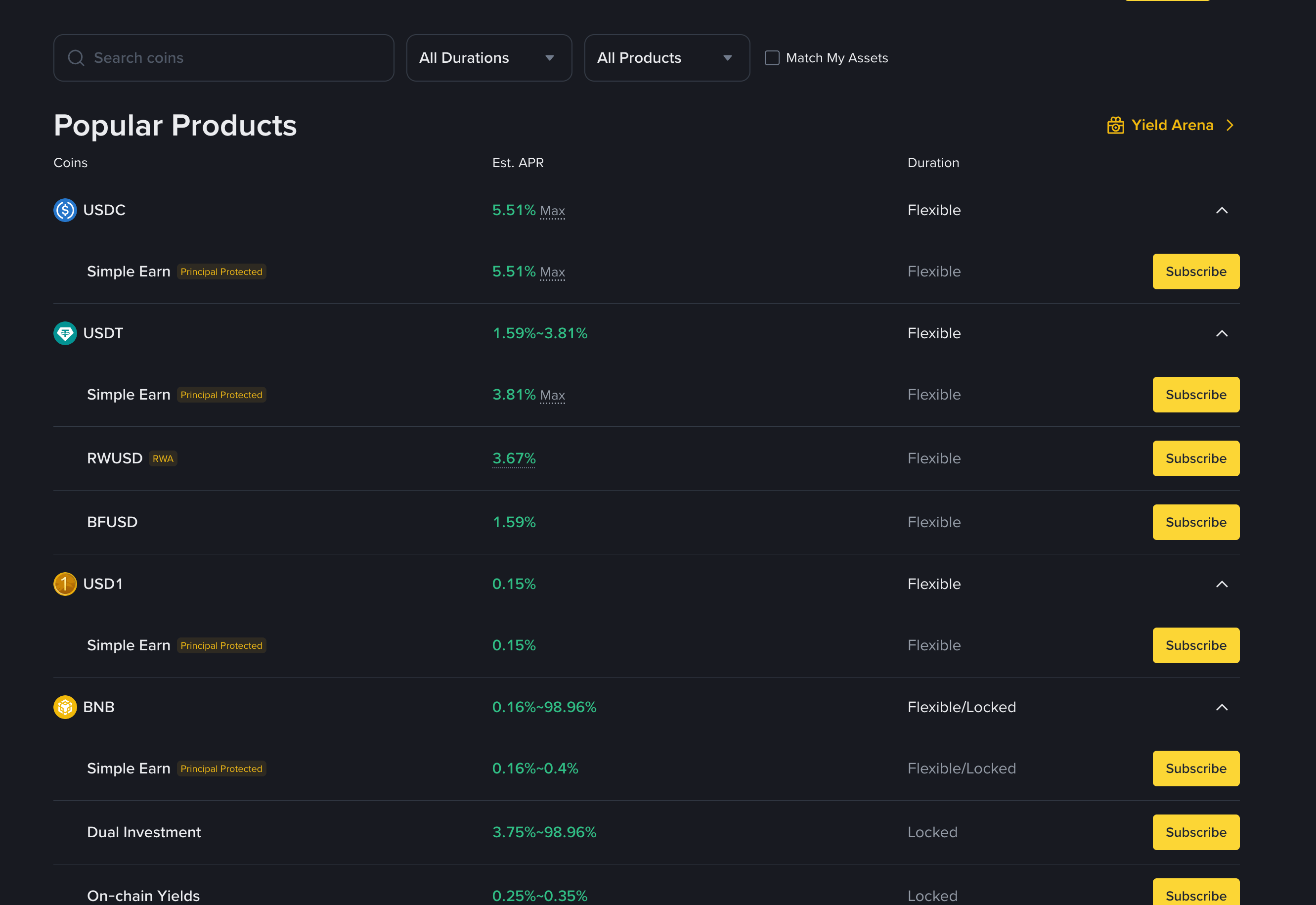
Task: Collapse the USD1 product group
Action: (1222, 584)
